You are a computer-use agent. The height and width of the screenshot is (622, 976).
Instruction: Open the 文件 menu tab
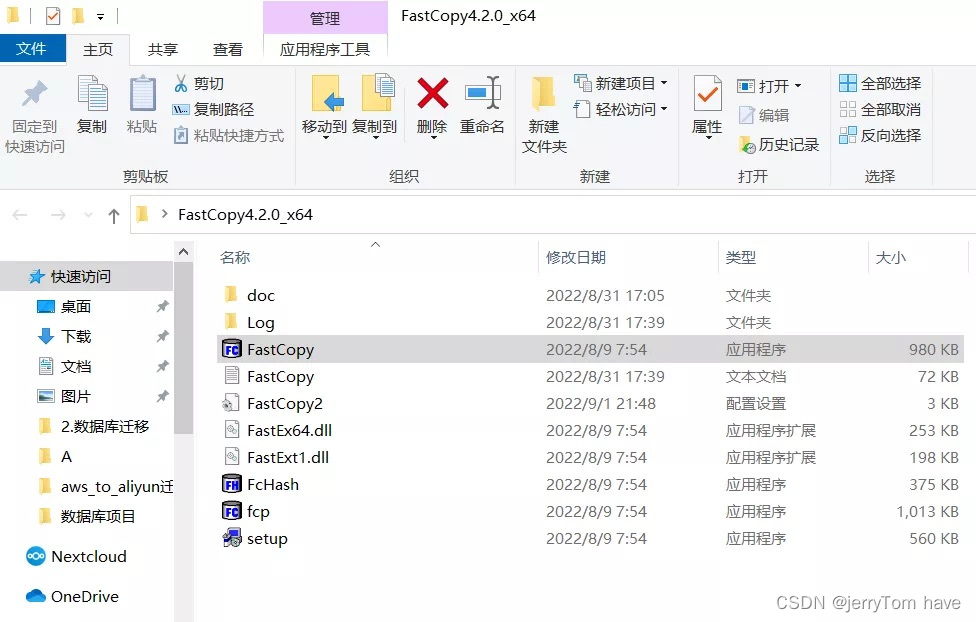click(32, 49)
